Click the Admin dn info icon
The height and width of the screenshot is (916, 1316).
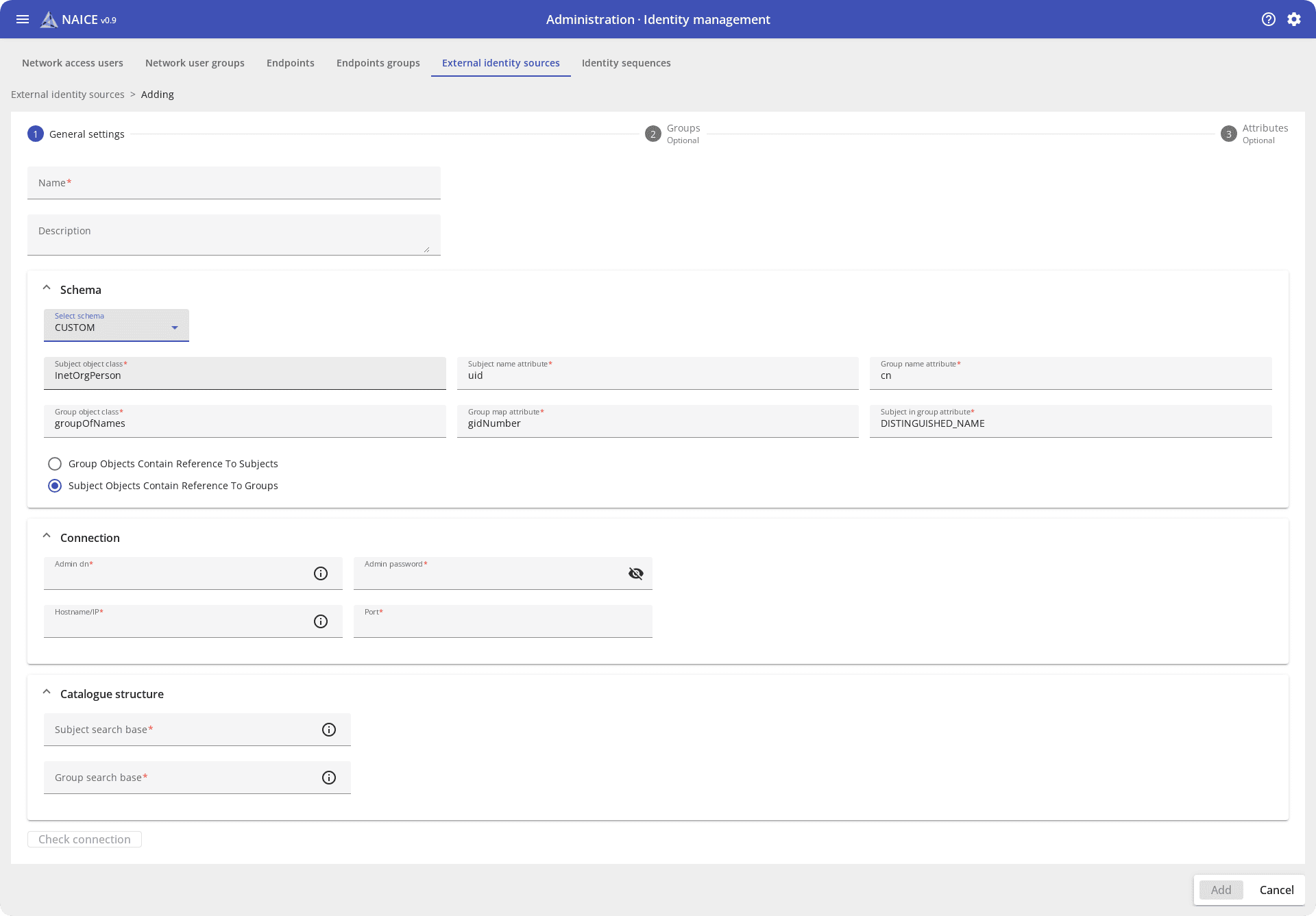coord(321,573)
